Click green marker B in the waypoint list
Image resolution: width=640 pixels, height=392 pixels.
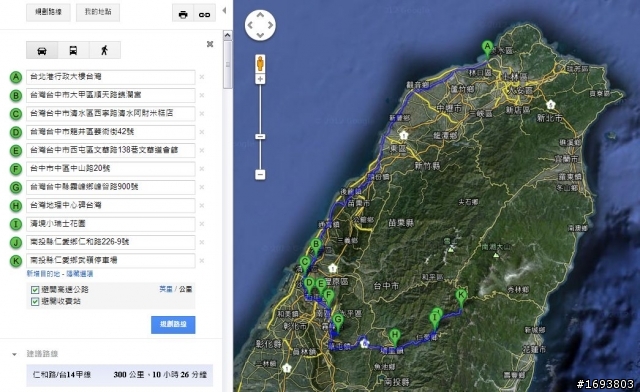(x=16, y=95)
